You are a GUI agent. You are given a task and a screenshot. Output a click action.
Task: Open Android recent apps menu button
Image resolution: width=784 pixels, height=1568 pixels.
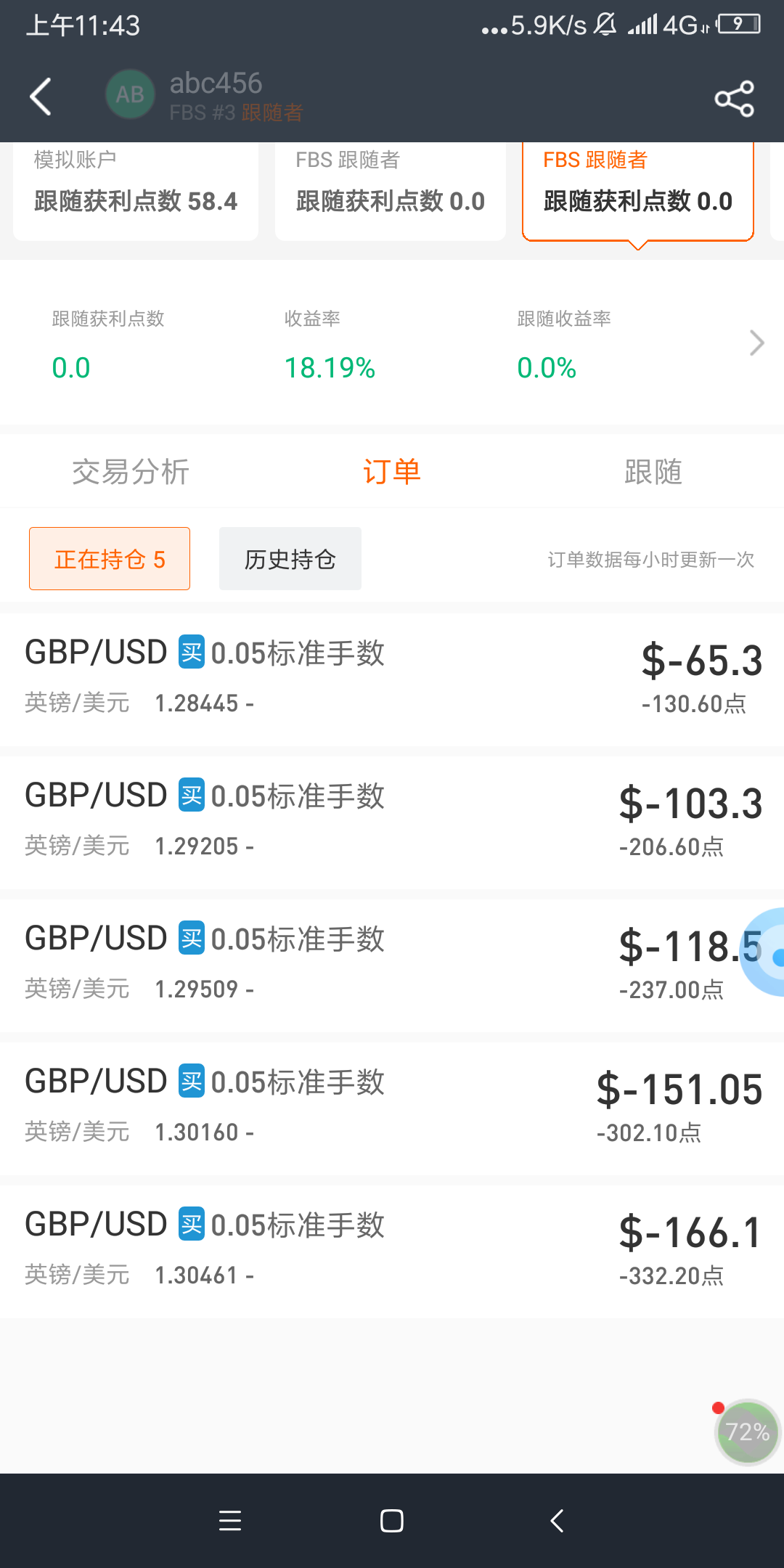click(230, 1520)
